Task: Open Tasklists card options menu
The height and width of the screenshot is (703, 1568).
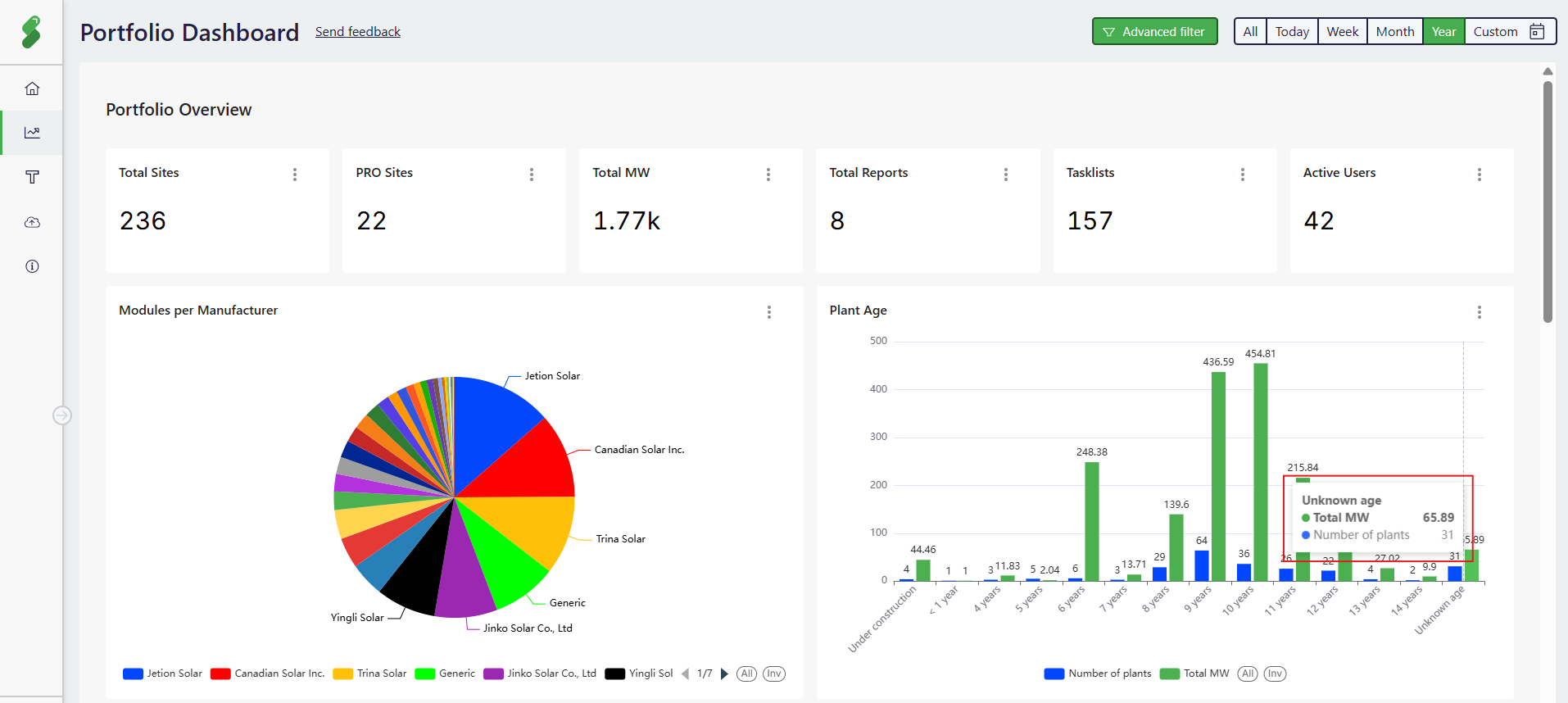Action: click(1243, 175)
